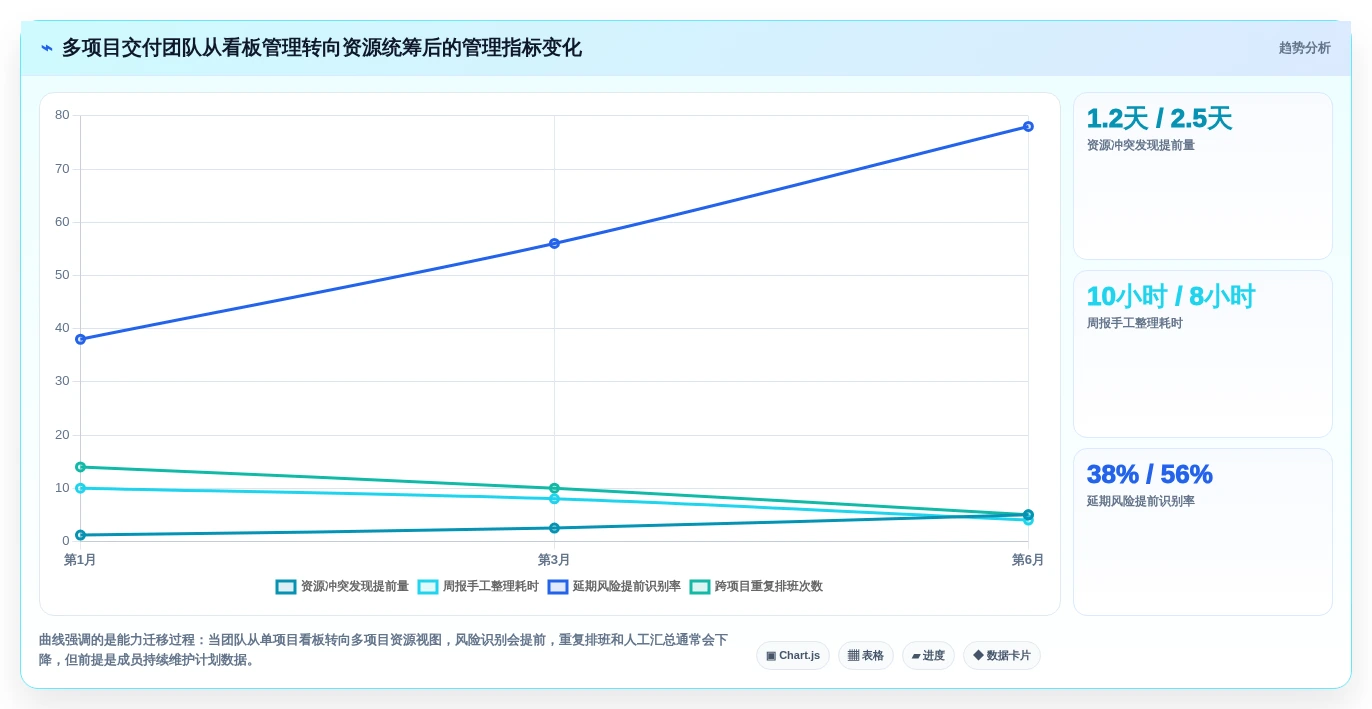Image resolution: width=1372 pixels, height=709 pixels.
Task: Click the 周报手工整理耗时 legend color box
Action: click(x=428, y=587)
